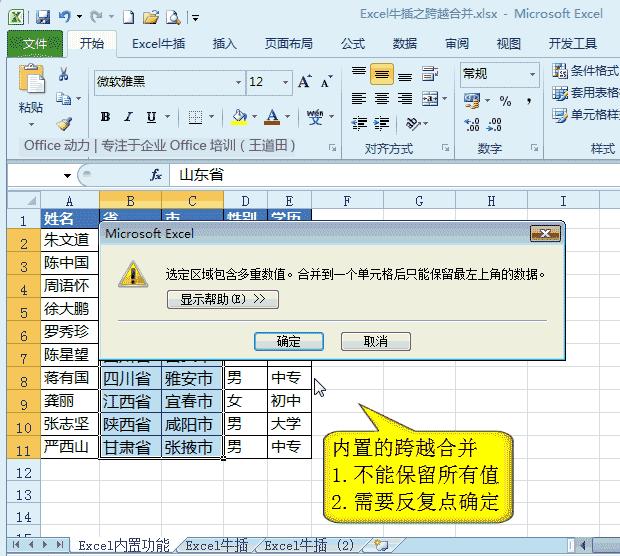620x556 pixels.
Task: Expand the Name Box dropdown arrow
Action: pyautogui.click(x=67, y=175)
